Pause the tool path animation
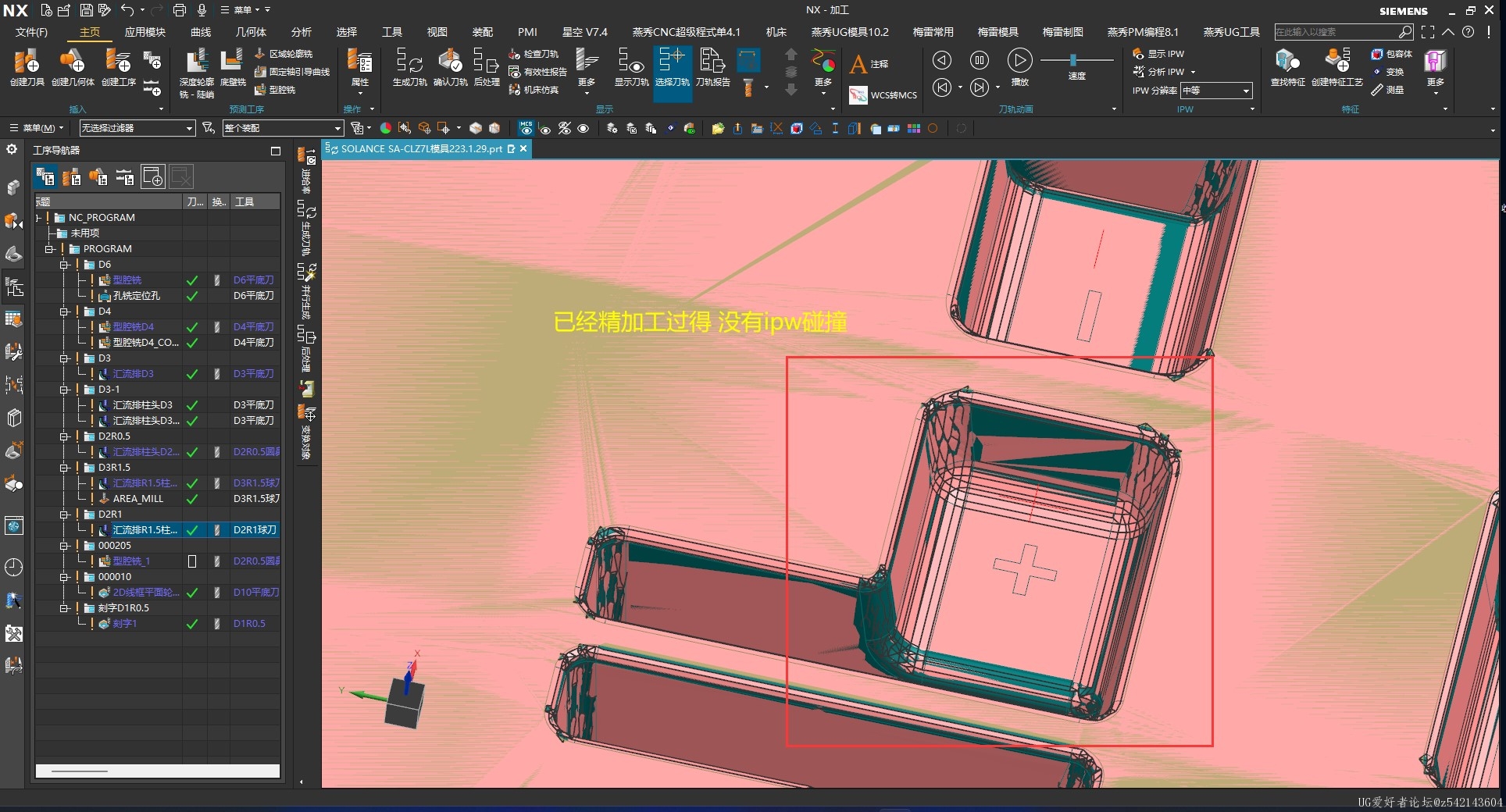The width and height of the screenshot is (1506, 812). pos(980,60)
